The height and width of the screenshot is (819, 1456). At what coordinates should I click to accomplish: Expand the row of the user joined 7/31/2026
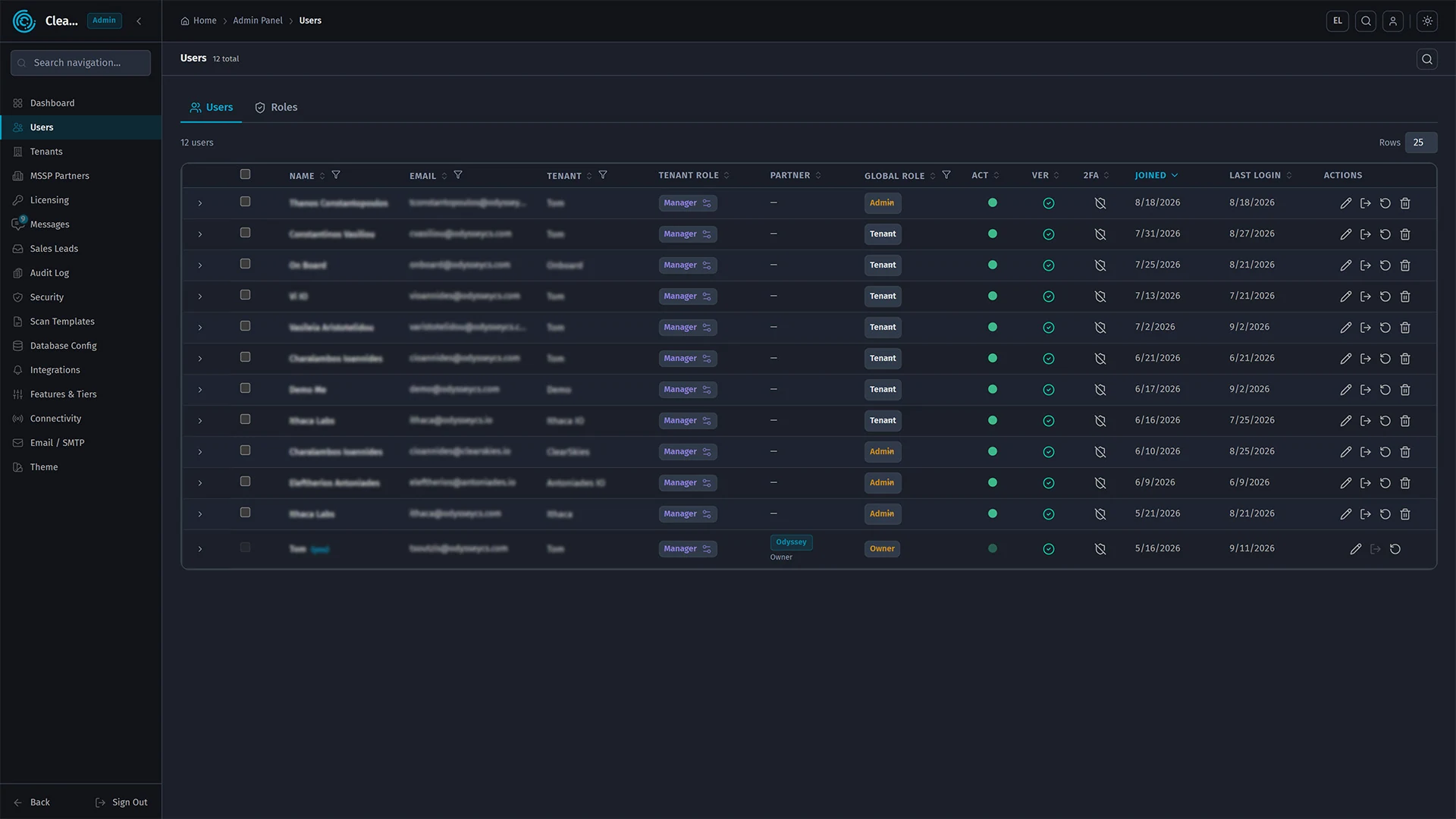199,234
